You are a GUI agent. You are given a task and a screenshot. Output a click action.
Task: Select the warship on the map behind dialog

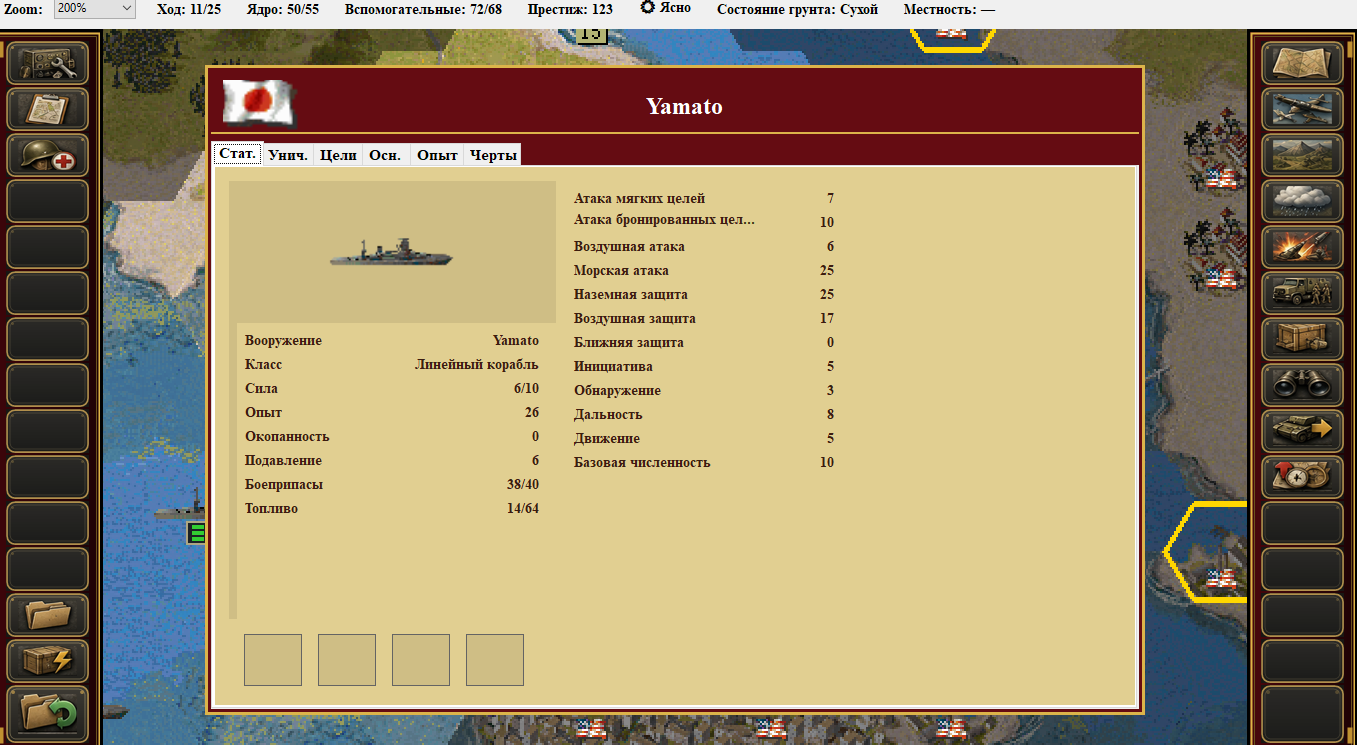(x=179, y=509)
